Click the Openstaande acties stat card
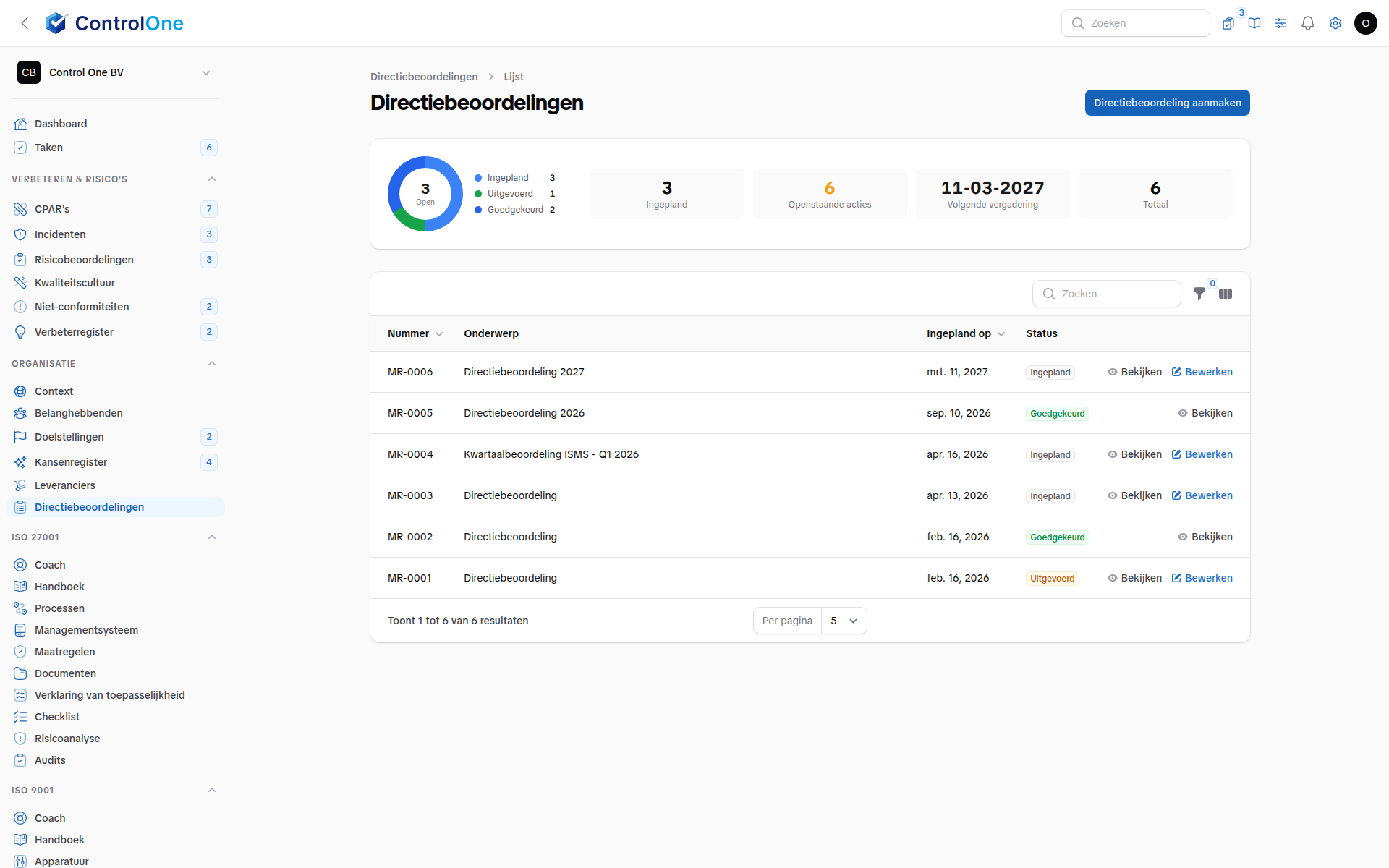The width and height of the screenshot is (1389, 868). coord(830,194)
